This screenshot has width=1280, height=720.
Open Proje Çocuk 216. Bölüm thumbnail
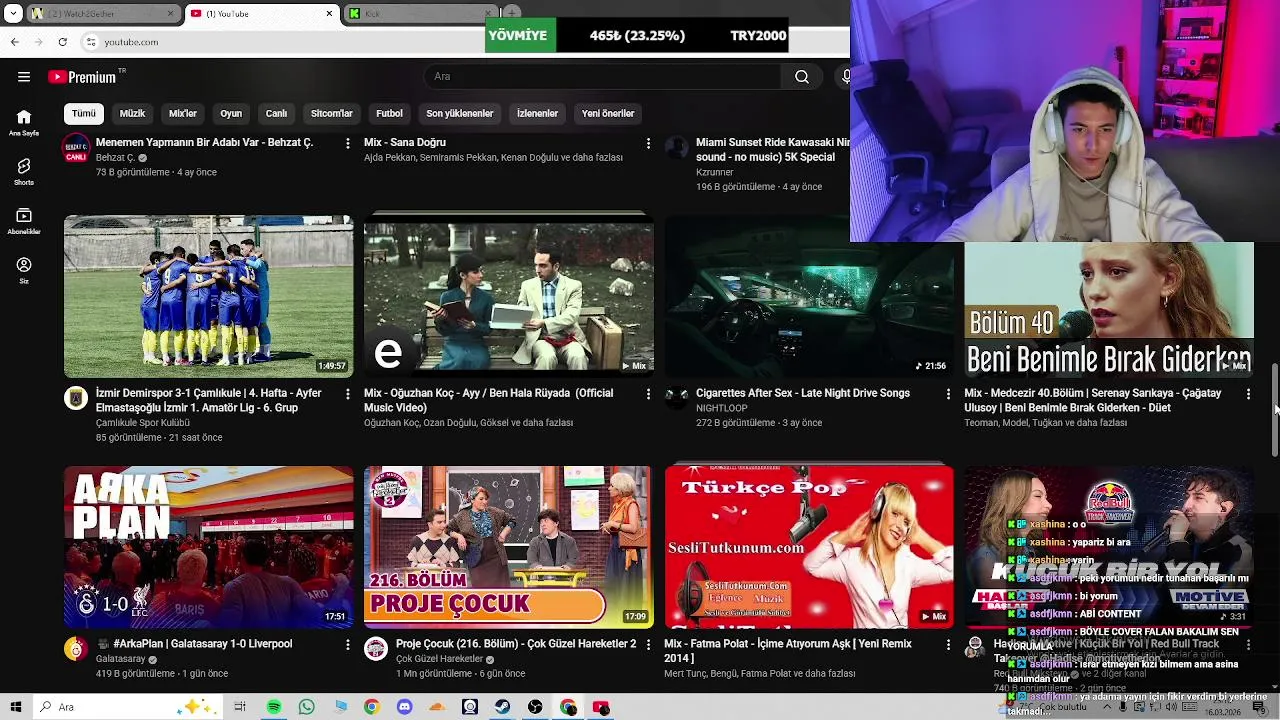tap(509, 547)
